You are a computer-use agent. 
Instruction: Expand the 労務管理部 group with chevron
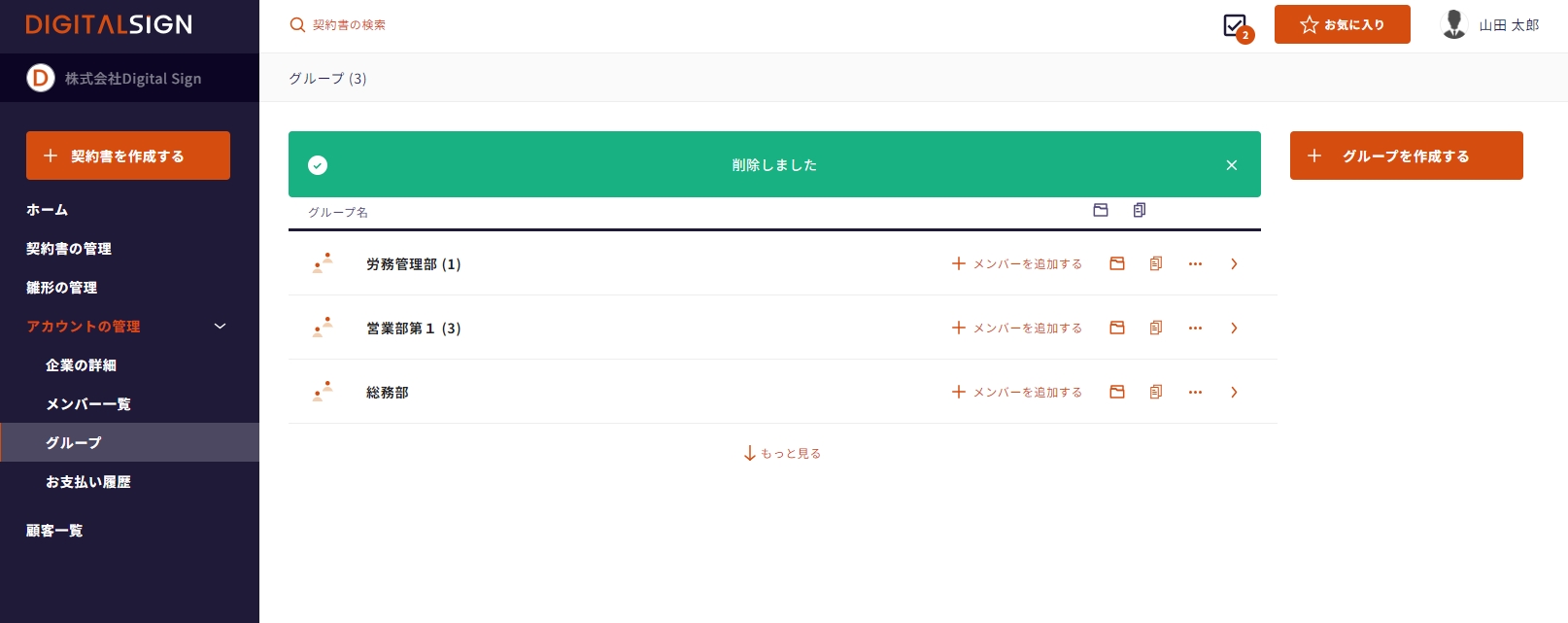(x=1234, y=263)
